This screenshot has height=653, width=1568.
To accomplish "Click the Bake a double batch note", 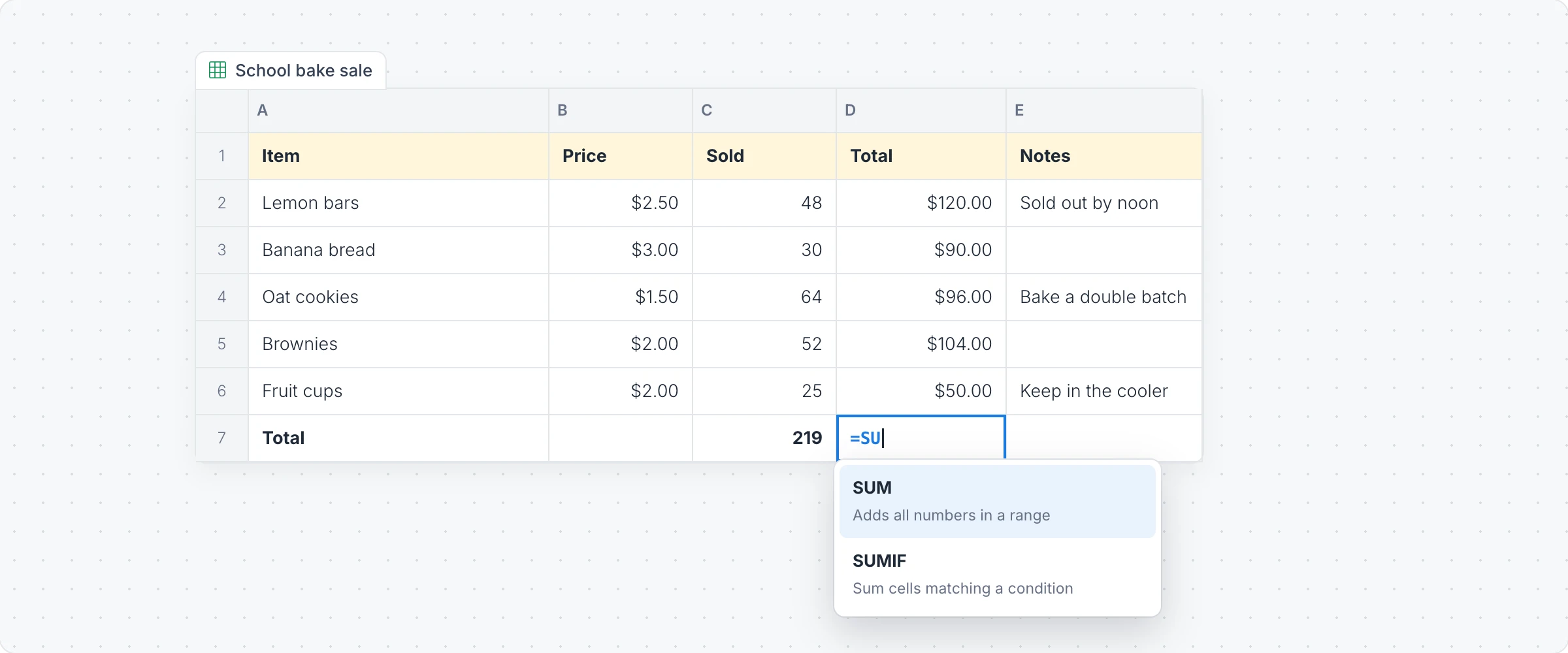I will [x=1104, y=297].
